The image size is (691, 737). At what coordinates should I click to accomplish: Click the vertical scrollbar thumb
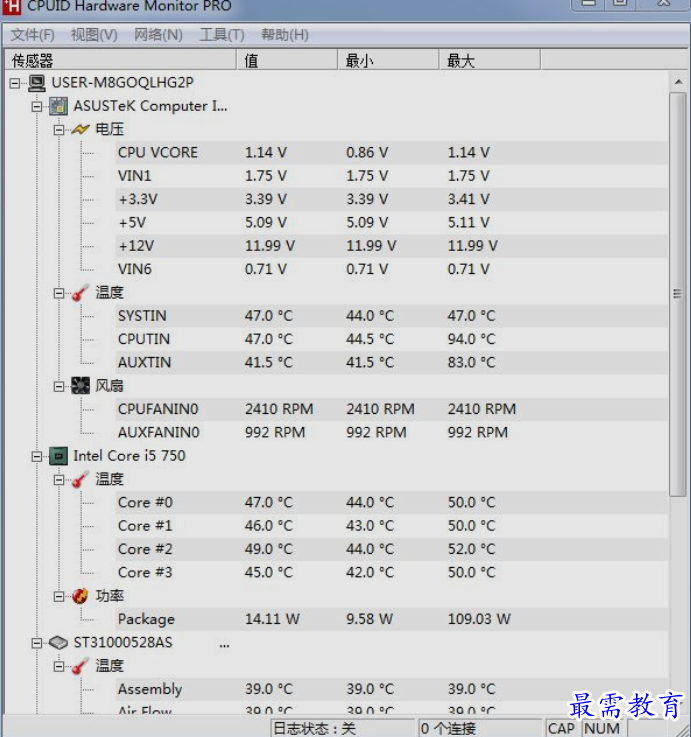point(678,294)
